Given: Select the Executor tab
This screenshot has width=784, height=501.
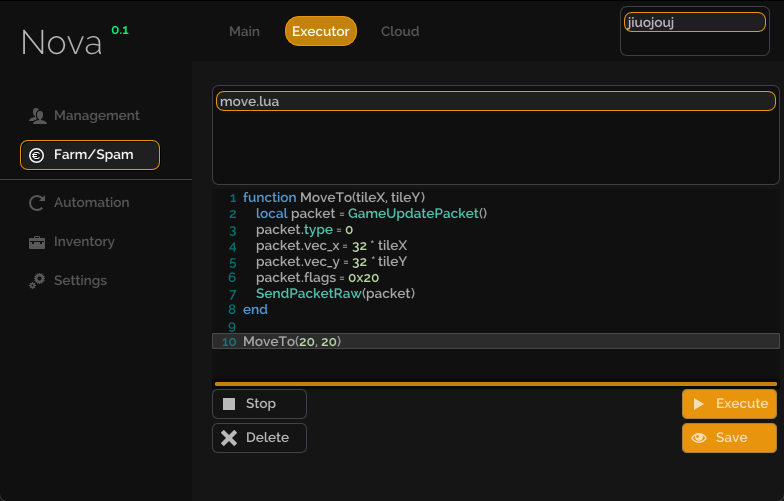Looking at the screenshot, I should coord(321,32).
